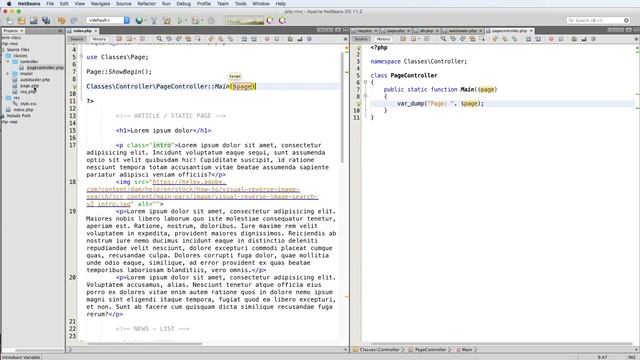
Task: Click the second circular profiler icon after memory bar
Action: point(282,20)
